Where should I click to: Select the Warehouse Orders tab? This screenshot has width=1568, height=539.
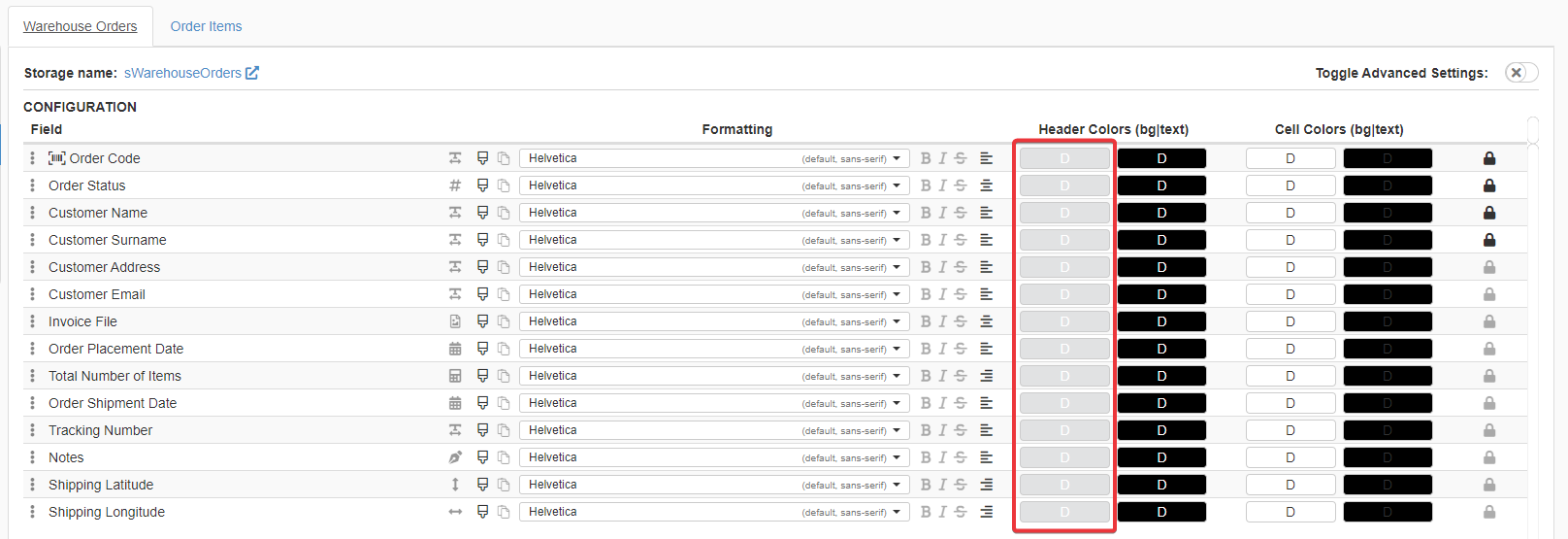pos(81,26)
